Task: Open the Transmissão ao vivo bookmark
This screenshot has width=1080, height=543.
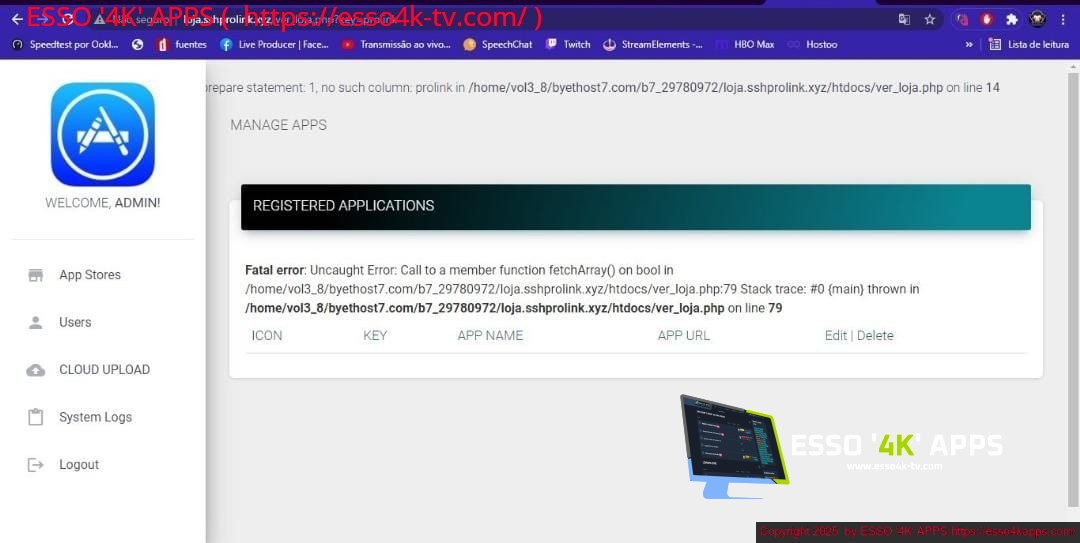Action: 396,44
